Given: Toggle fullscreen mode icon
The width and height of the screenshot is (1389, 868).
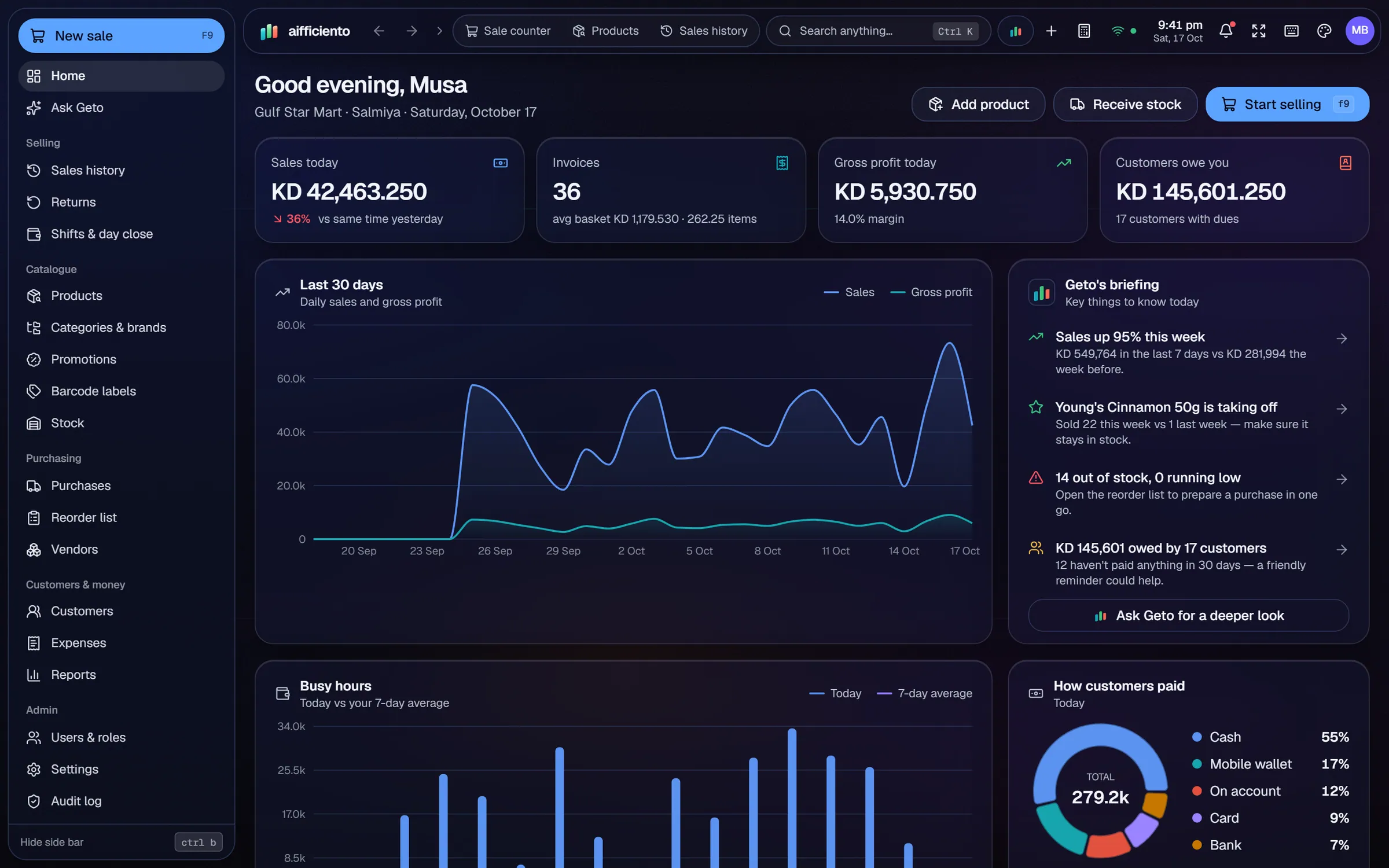Looking at the screenshot, I should tap(1259, 31).
